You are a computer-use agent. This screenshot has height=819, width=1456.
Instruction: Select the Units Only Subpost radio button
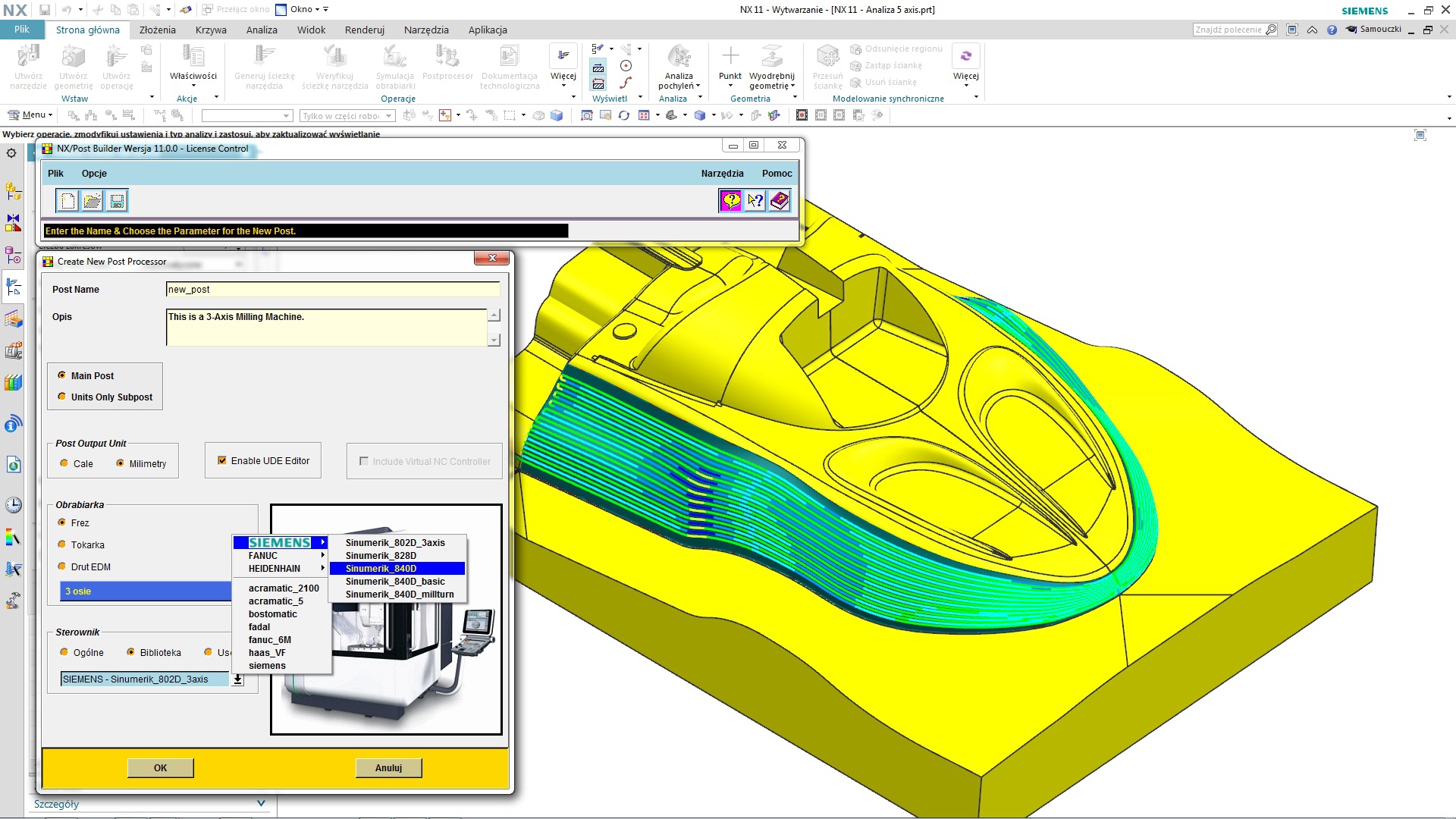(62, 397)
